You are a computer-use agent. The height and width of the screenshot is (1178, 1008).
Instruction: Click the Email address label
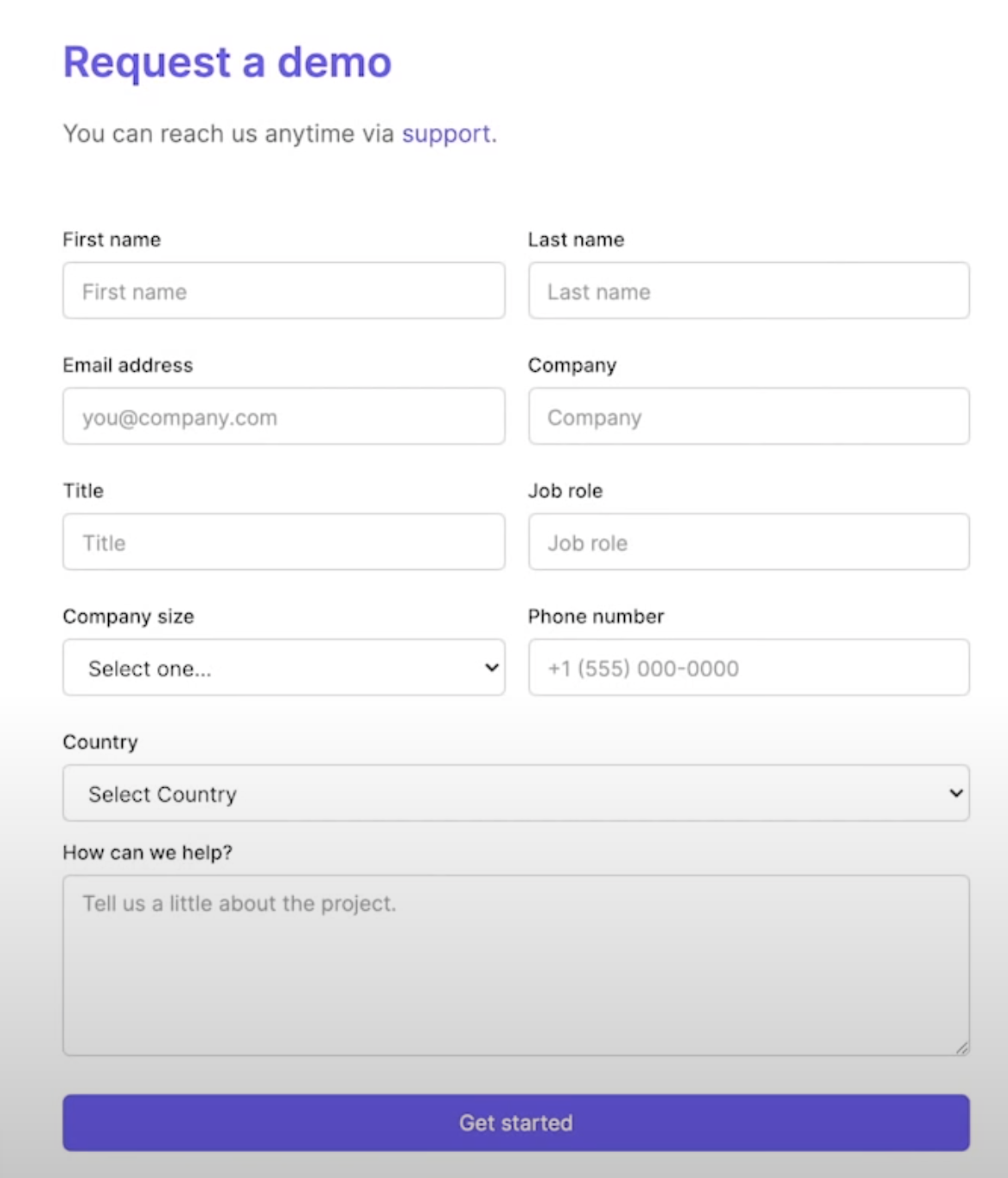(127, 365)
